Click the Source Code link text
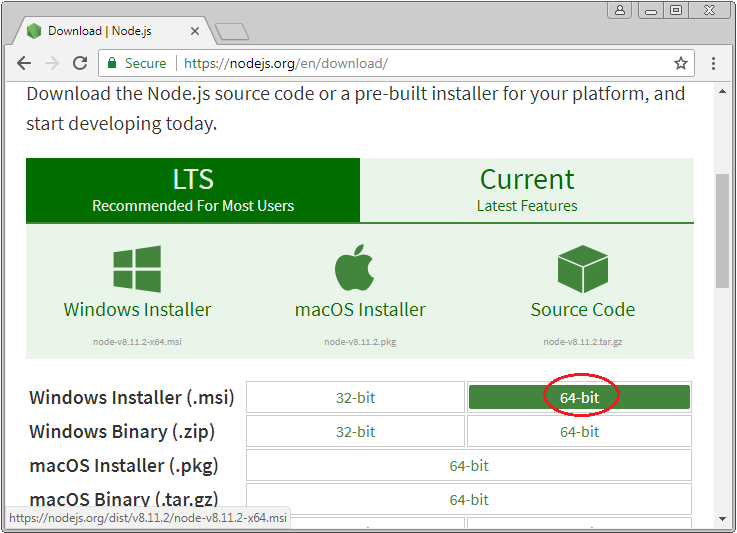The width and height of the screenshot is (737, 533). click(x=583, y=310)
